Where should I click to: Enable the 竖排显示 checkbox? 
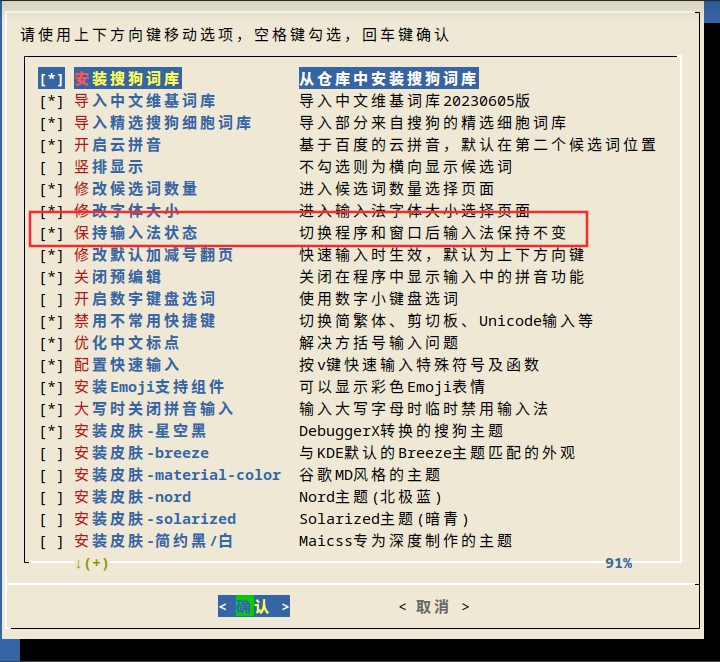[51, 167]
